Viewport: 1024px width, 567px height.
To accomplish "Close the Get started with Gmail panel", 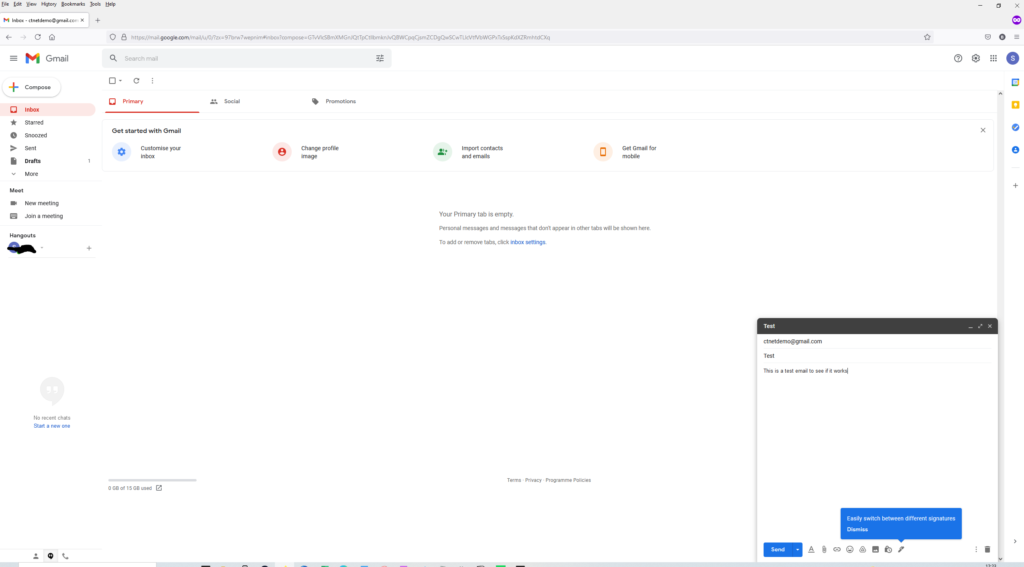I will pos(983,130).
